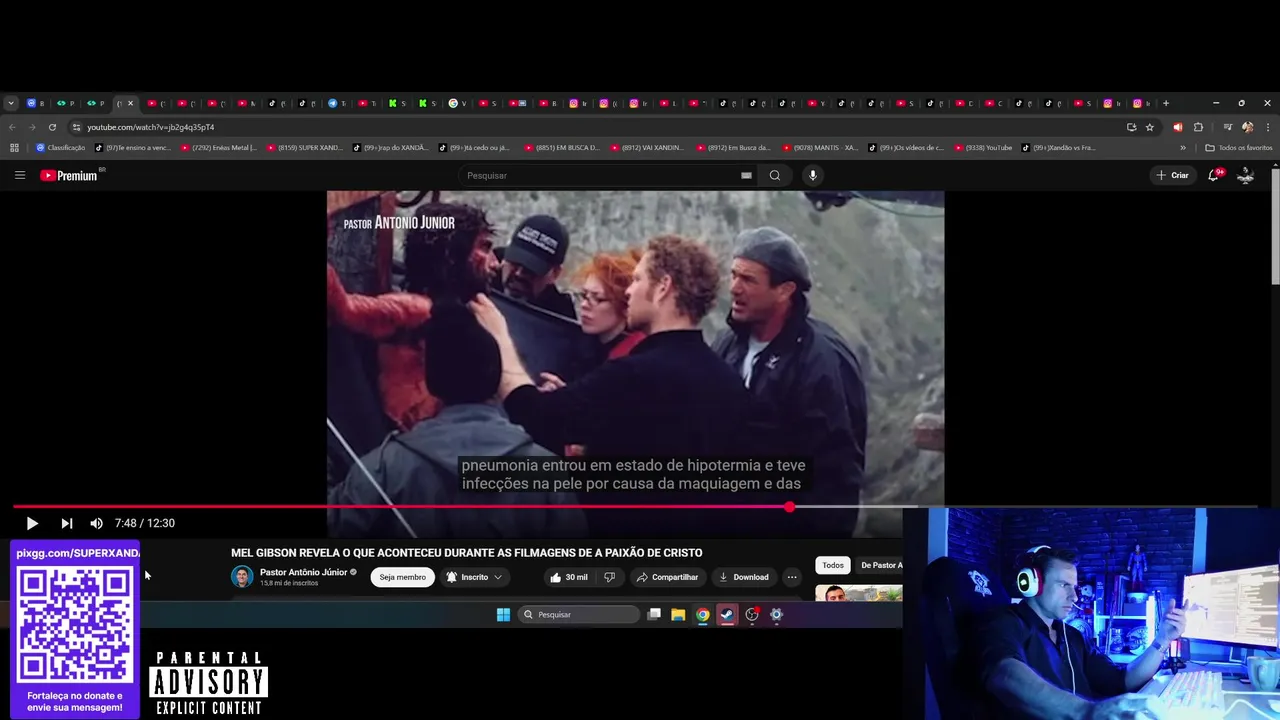Select the De Pastor A filter chip

880,565
